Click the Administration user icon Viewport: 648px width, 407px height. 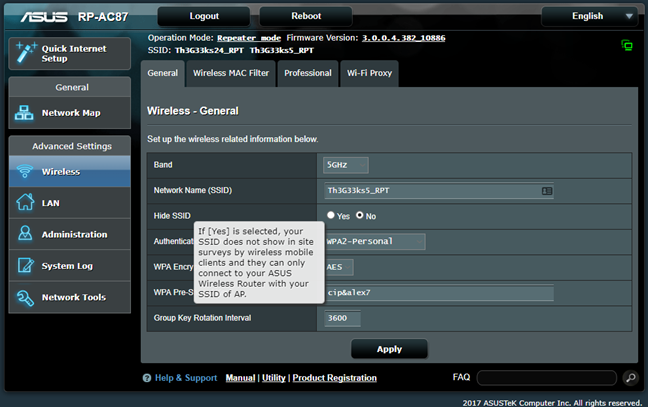click(x=25, y=234)
